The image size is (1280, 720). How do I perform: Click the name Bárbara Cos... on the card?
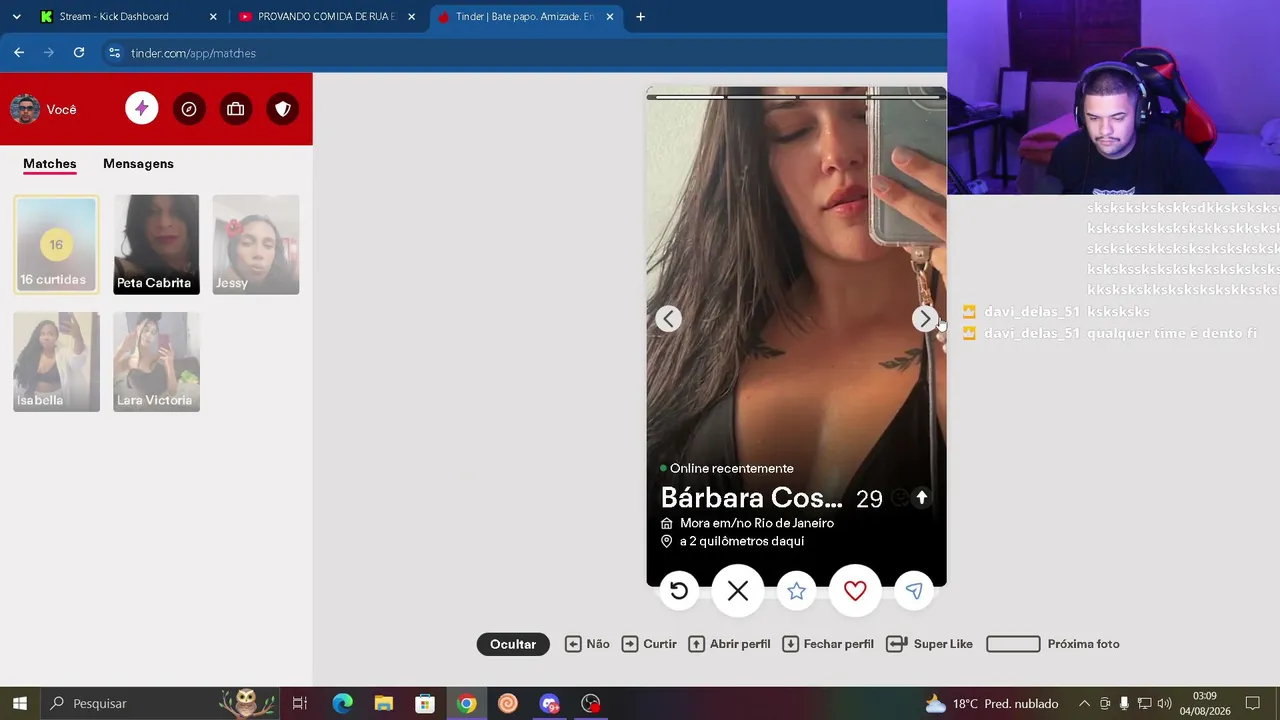(x=752, y=498)
